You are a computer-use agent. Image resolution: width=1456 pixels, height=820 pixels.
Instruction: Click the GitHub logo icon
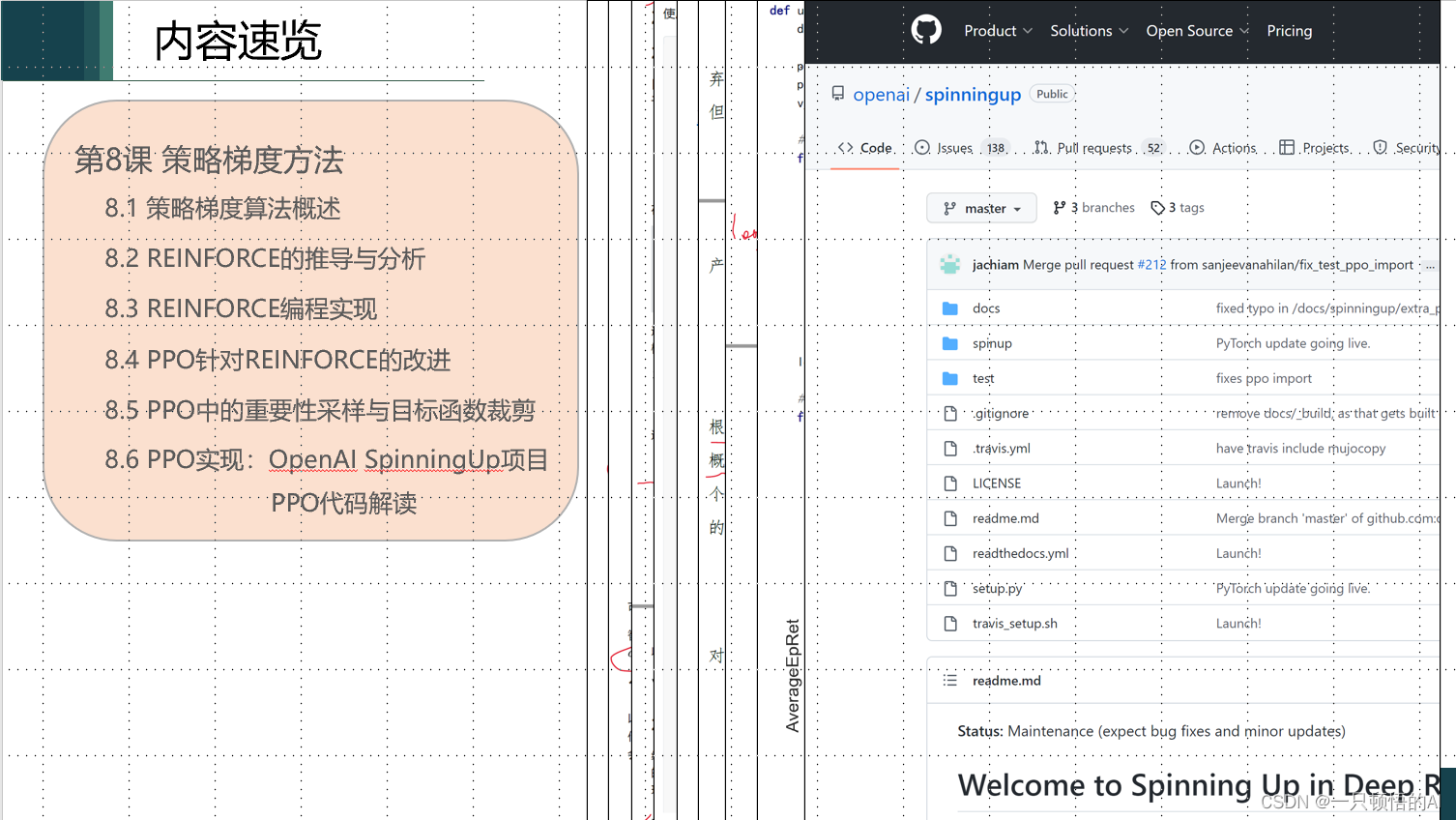click(x=926, y=30)
